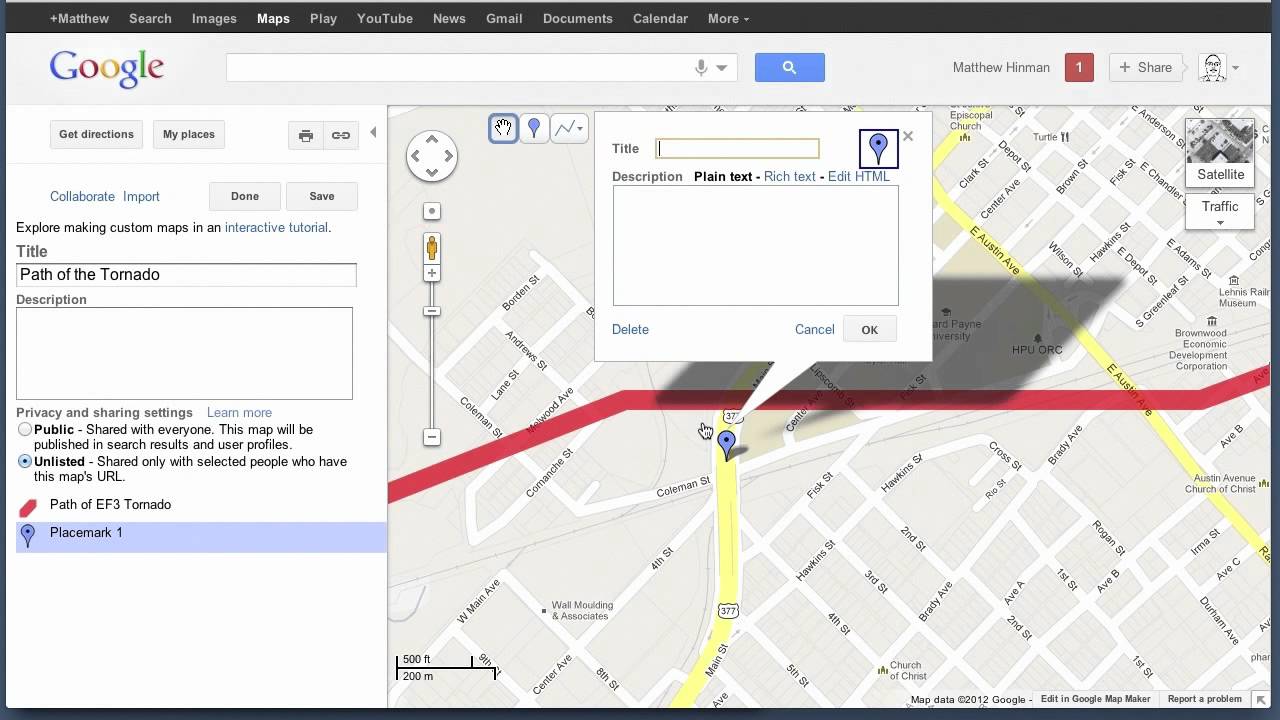
Task: Switch description to Edit HTML
Action: (858, 177)
